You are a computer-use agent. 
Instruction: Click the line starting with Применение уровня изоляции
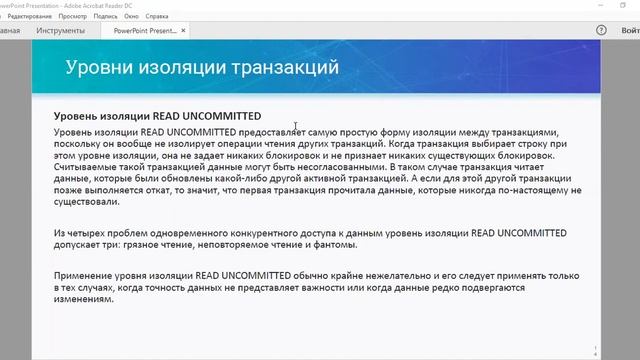(x=317, y=276)
